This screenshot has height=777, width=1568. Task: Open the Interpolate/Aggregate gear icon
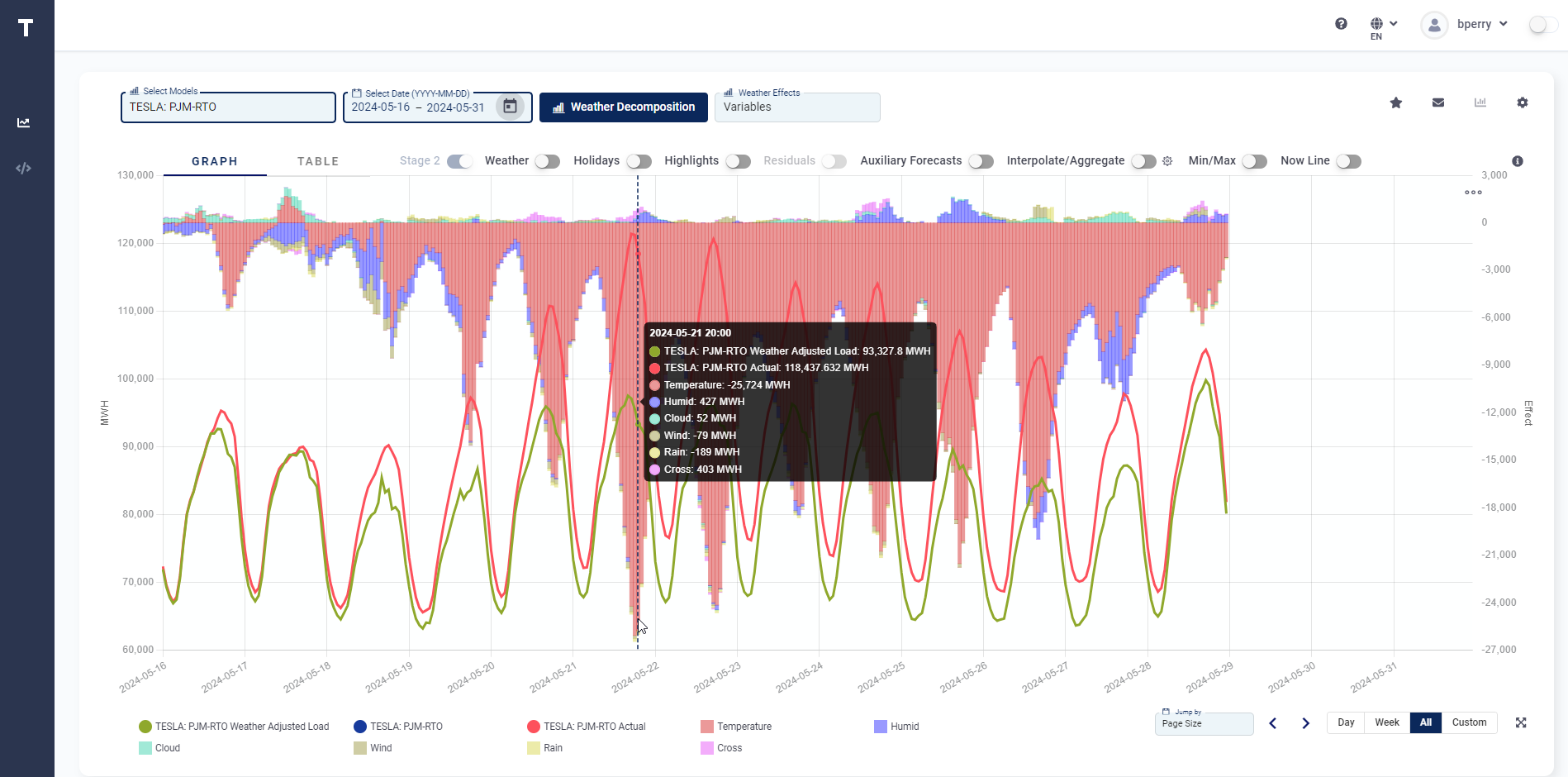[1167, 161]
